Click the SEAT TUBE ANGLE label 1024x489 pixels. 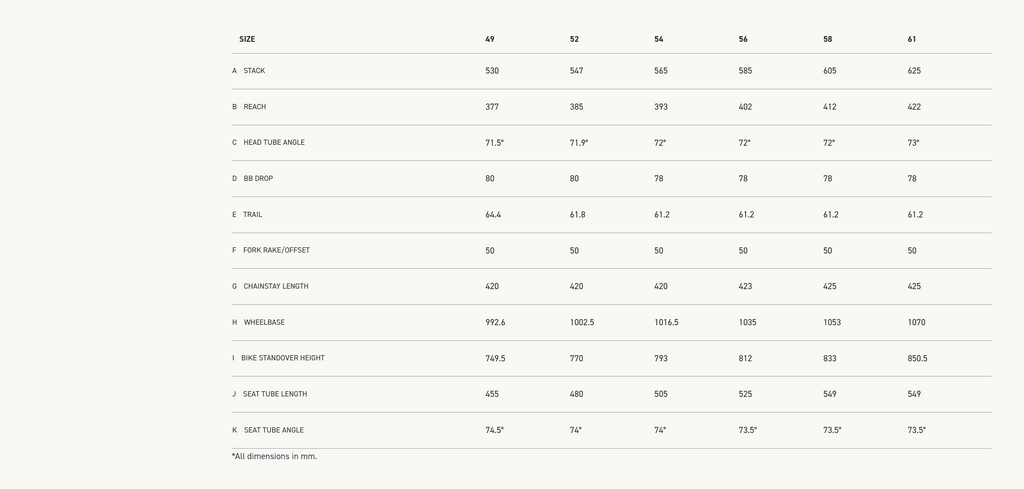(x=274, y=430)
